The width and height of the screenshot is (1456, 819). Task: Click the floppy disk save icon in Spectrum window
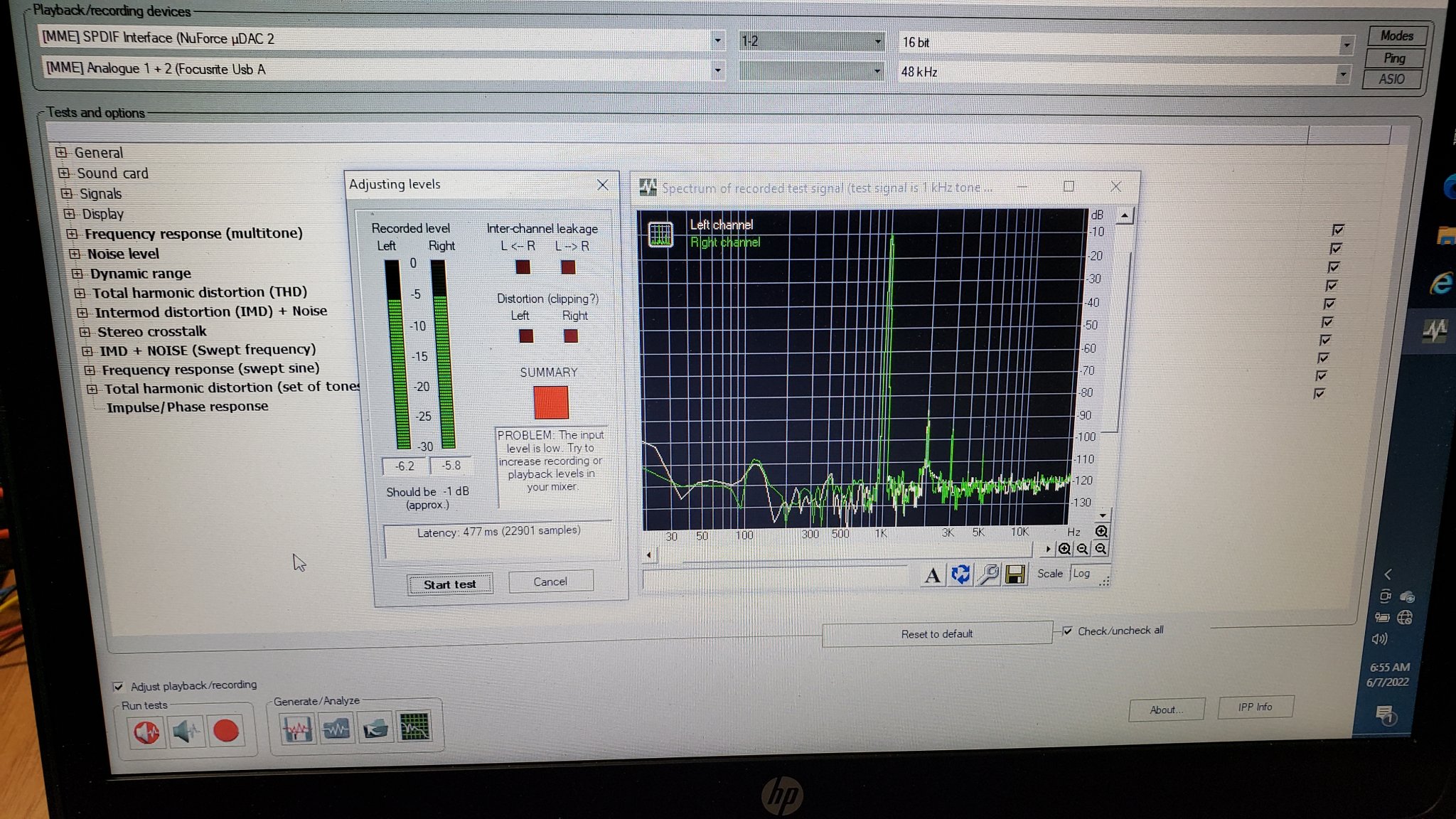point(1015,573)
